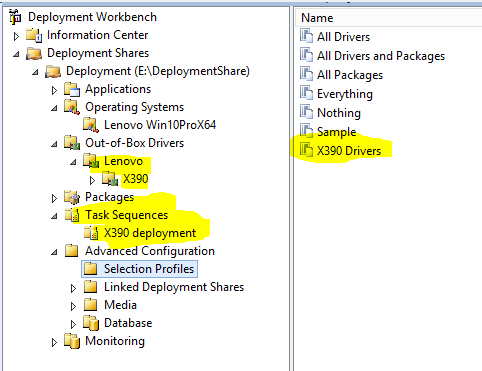This screenshot has height=371, width=482.
Task: Collapse the Deployment (E:\DeploymentShare) node
Action: (x=35, y=72)
